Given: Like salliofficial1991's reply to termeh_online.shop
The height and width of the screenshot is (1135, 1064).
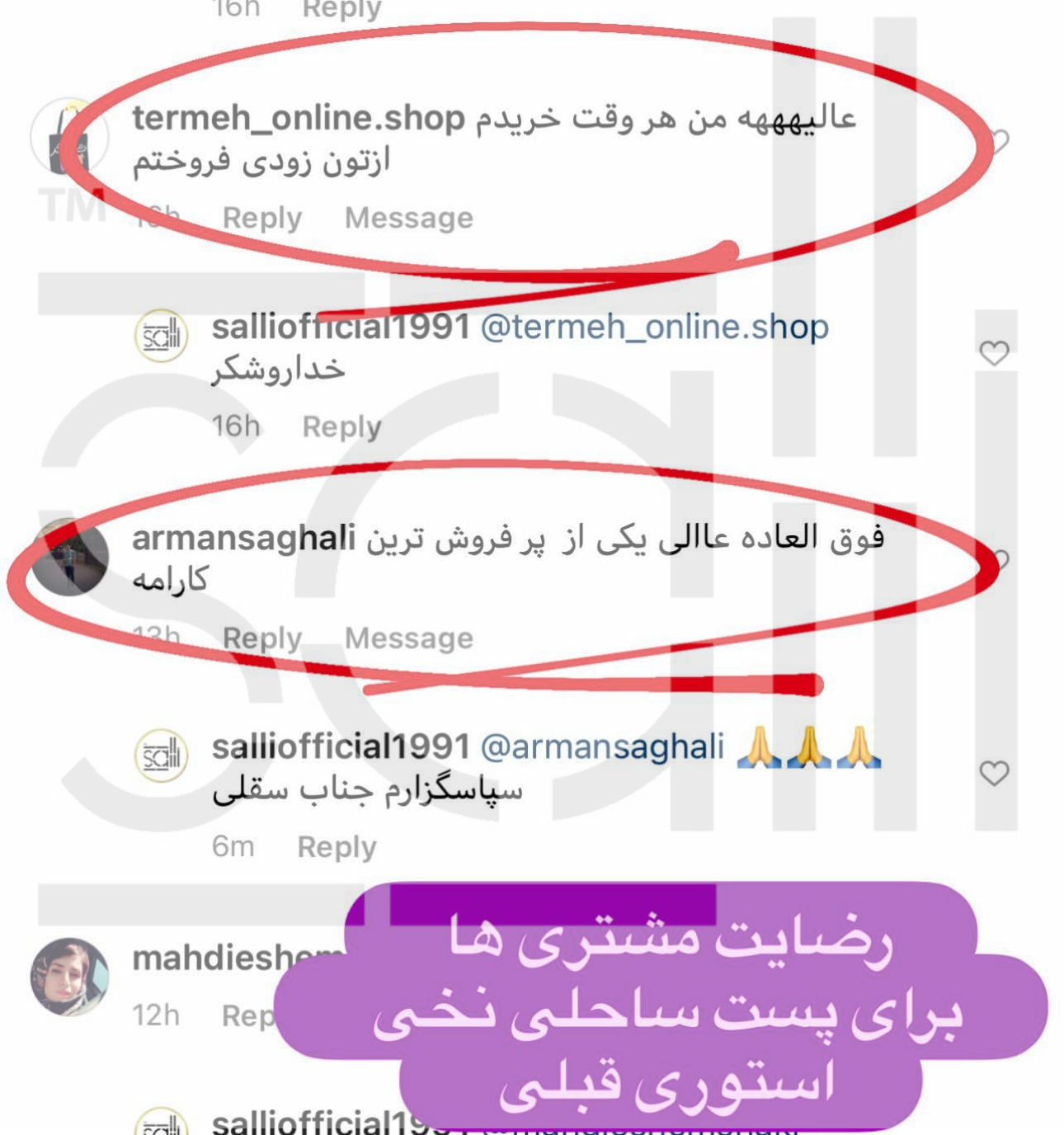Looking at the screenshot, I should pyautogui.click(x=994, y=353).
